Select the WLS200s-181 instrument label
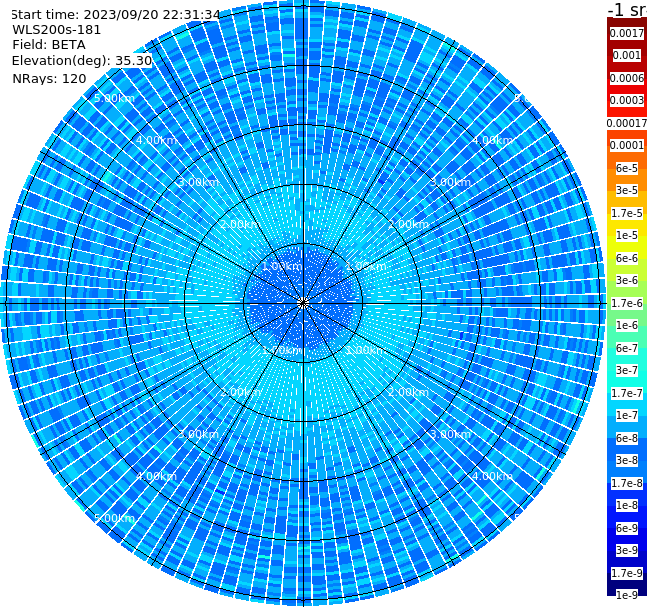This screenshot has width=647, height=607. pos(57,30)
